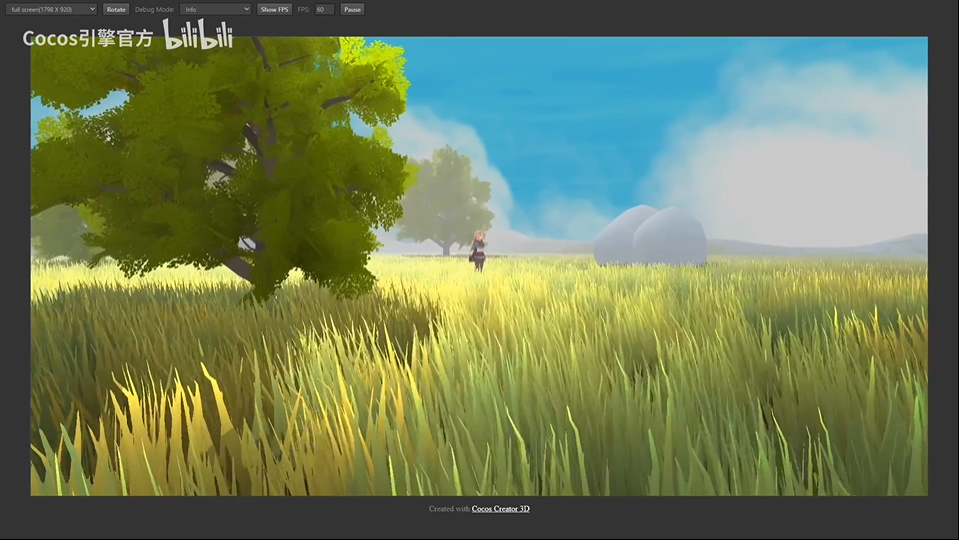Click the pair of grey boulders

pyautogui.click(x=650, y=238)
